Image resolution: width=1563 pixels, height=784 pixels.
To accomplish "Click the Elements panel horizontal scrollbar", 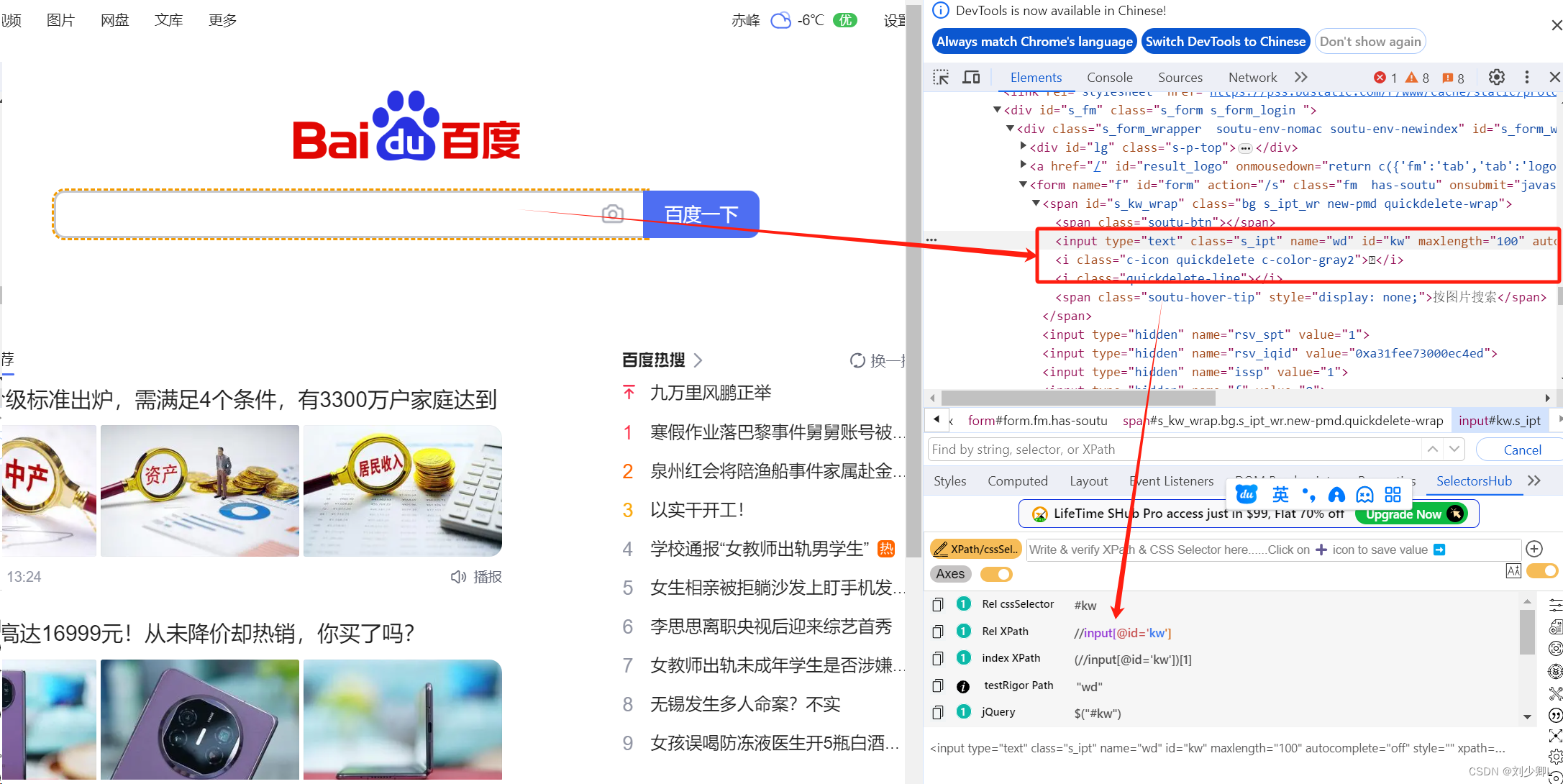I will point(1077,398).
